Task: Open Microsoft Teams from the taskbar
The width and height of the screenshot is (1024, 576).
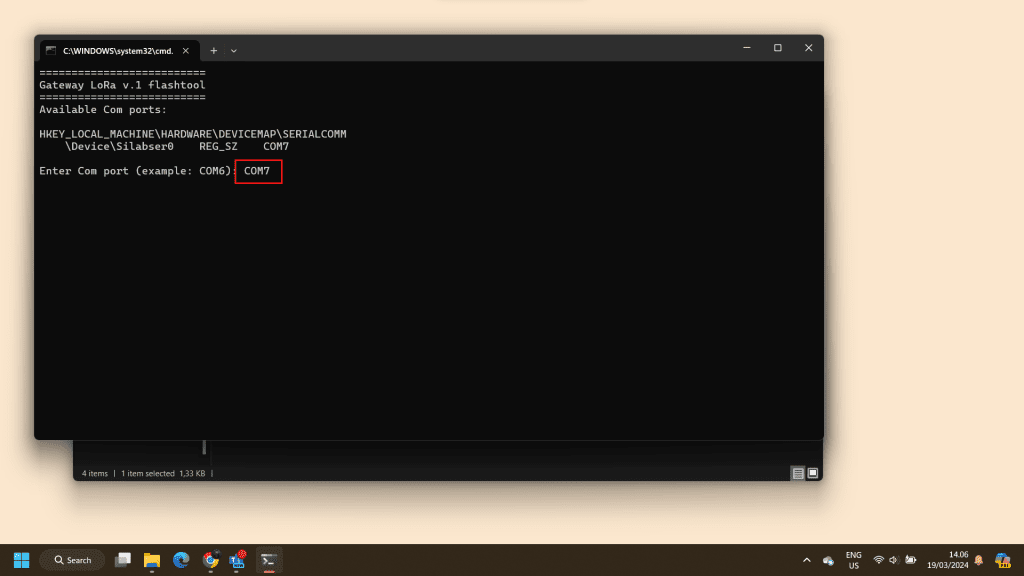Action: [x=239, y=560]
